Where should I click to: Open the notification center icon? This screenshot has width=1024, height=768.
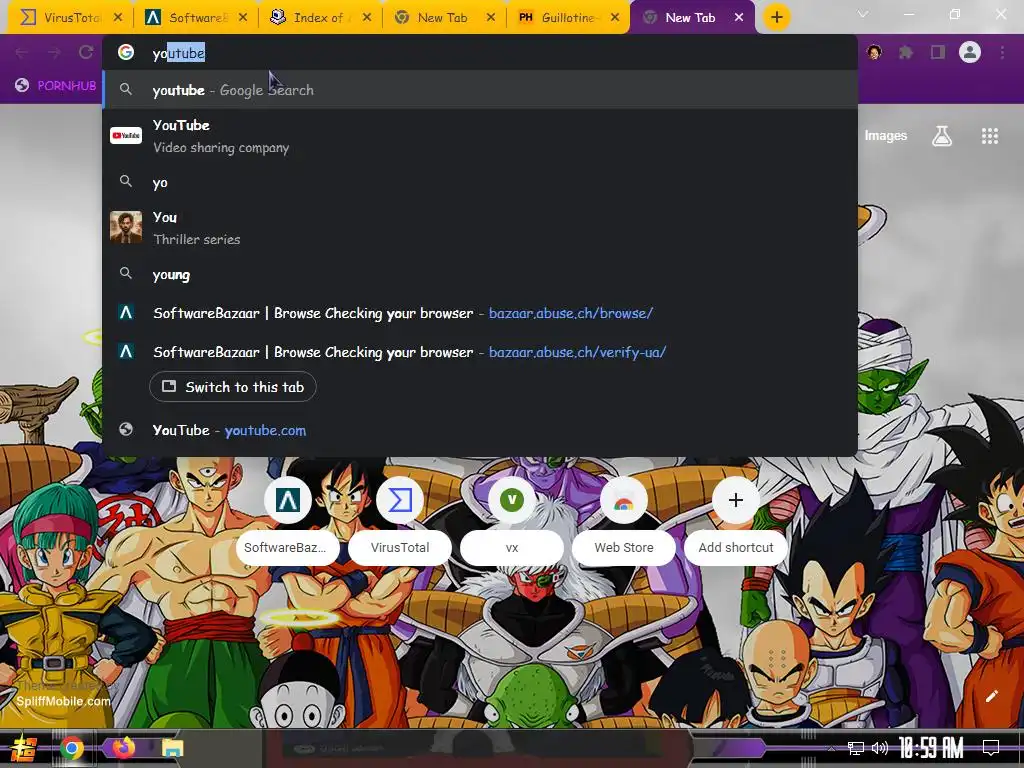991,748
